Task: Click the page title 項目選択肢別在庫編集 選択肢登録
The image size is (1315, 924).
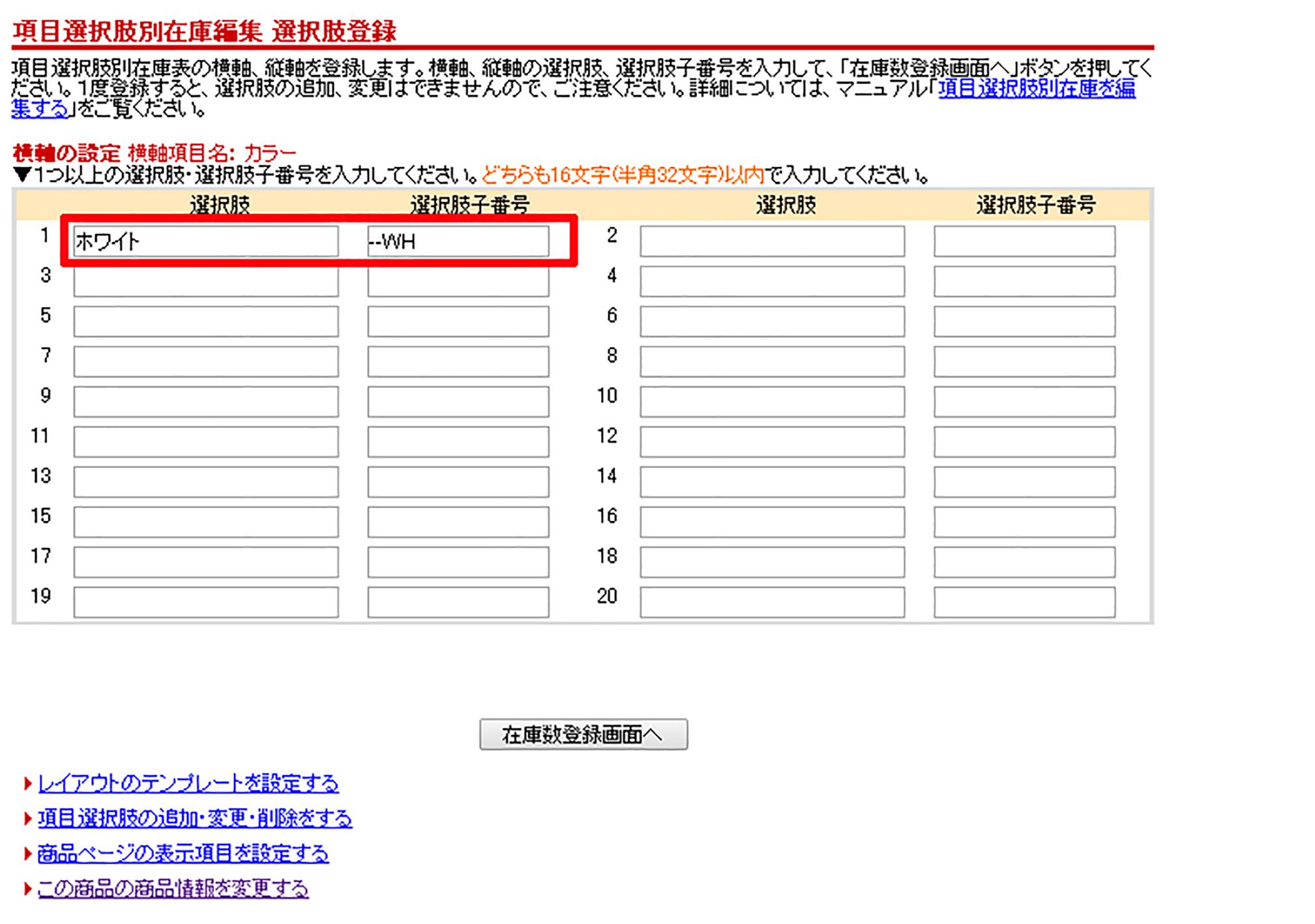Action: pyautogui.click(x=204, y=31)
